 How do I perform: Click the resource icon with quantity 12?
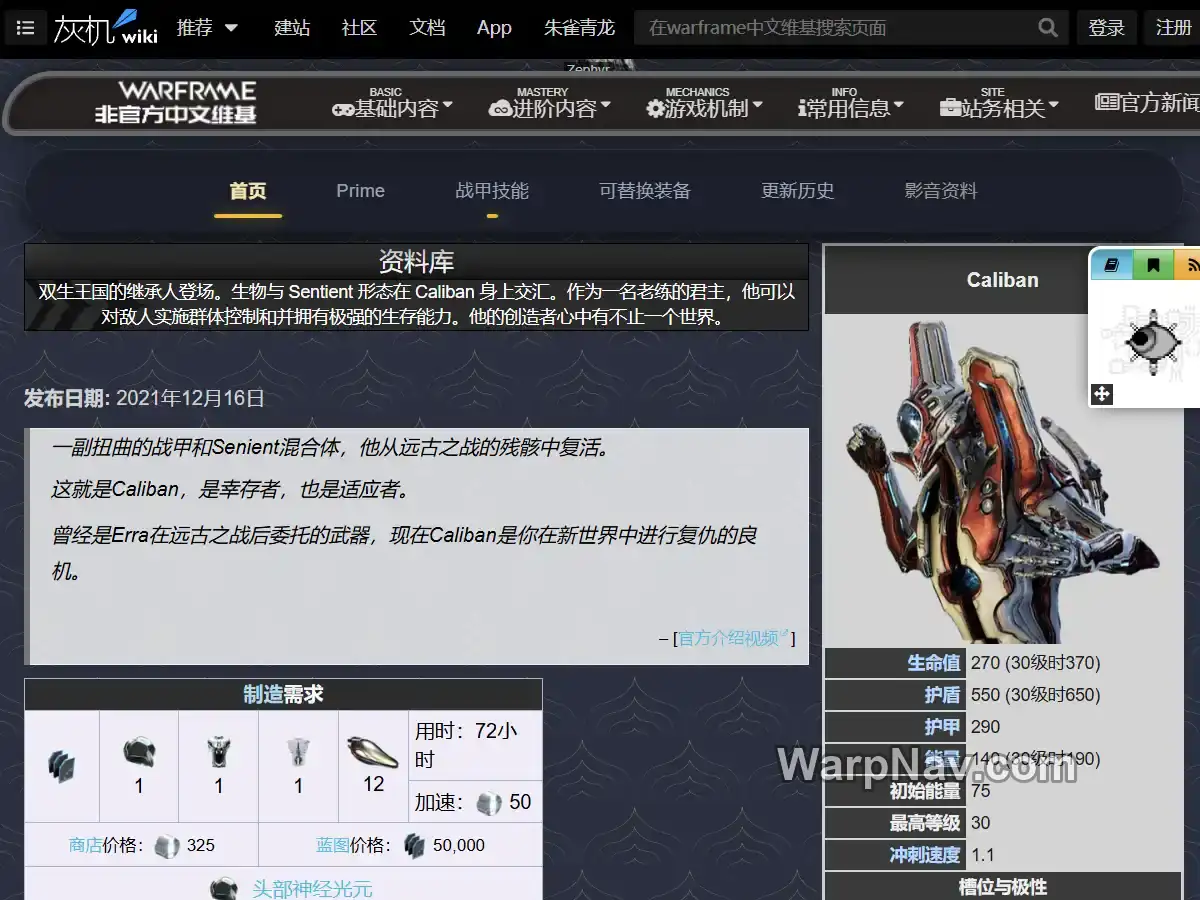click(372, 752)
